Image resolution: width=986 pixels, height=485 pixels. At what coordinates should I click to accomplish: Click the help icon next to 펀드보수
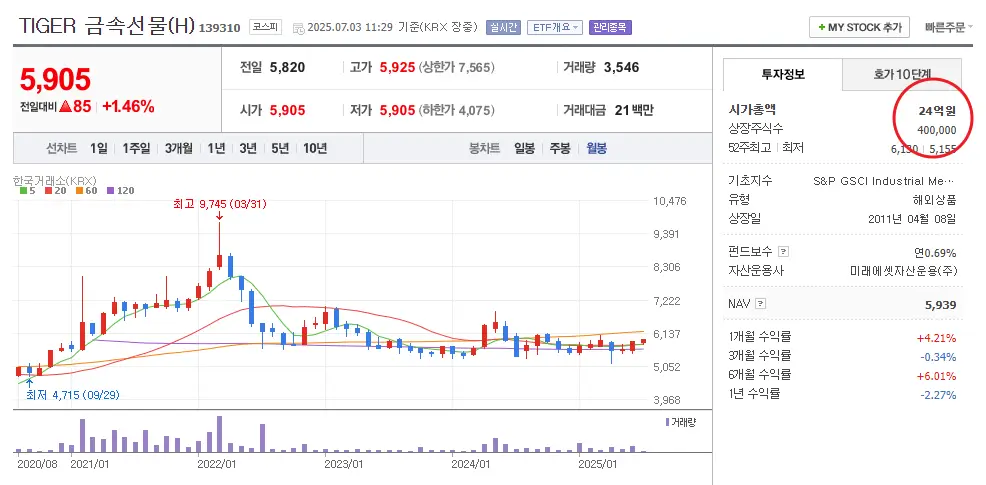(x=783, y=252)
